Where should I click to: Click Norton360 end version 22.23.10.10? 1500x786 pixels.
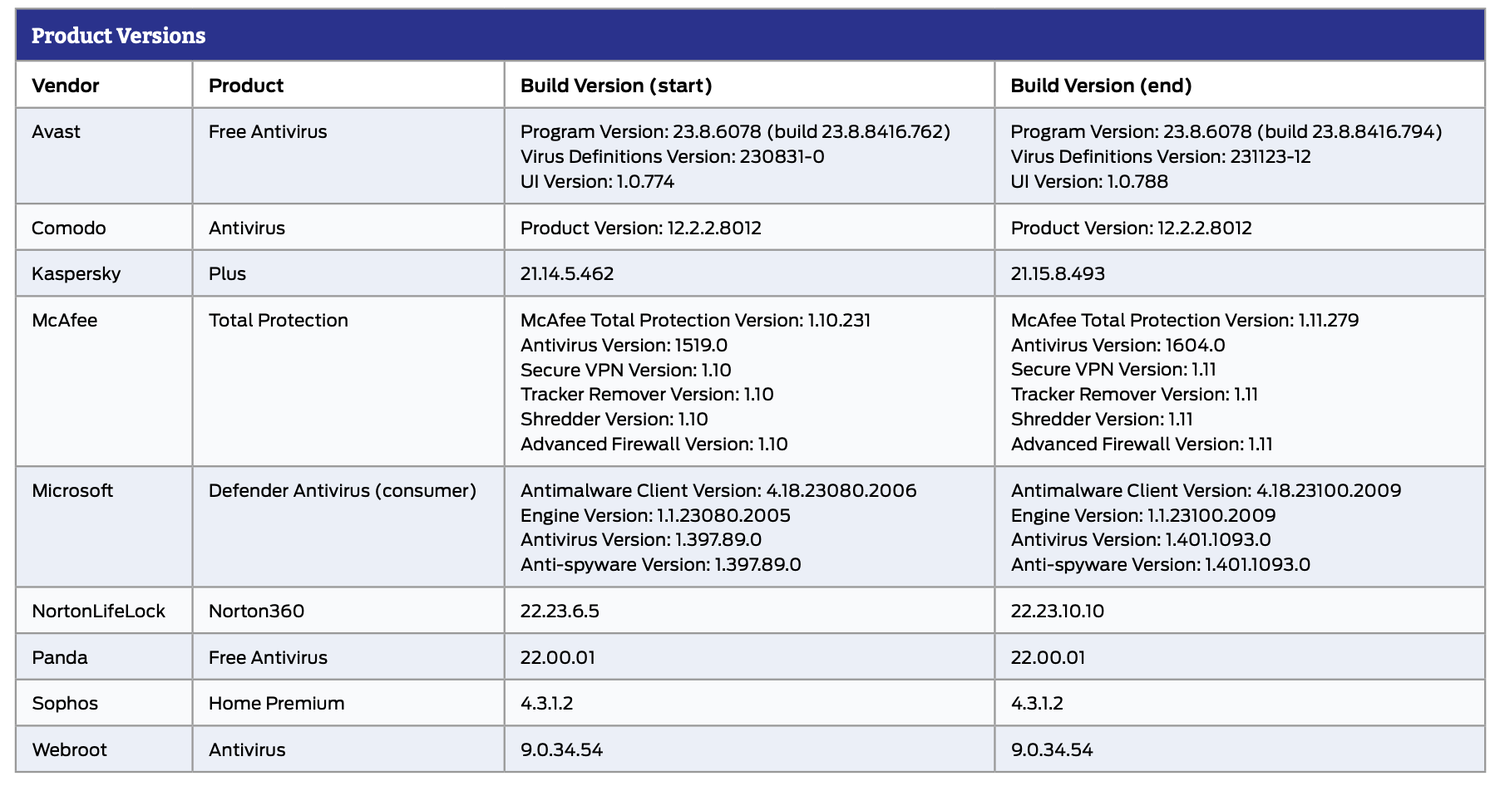(x=1058, y=611)
